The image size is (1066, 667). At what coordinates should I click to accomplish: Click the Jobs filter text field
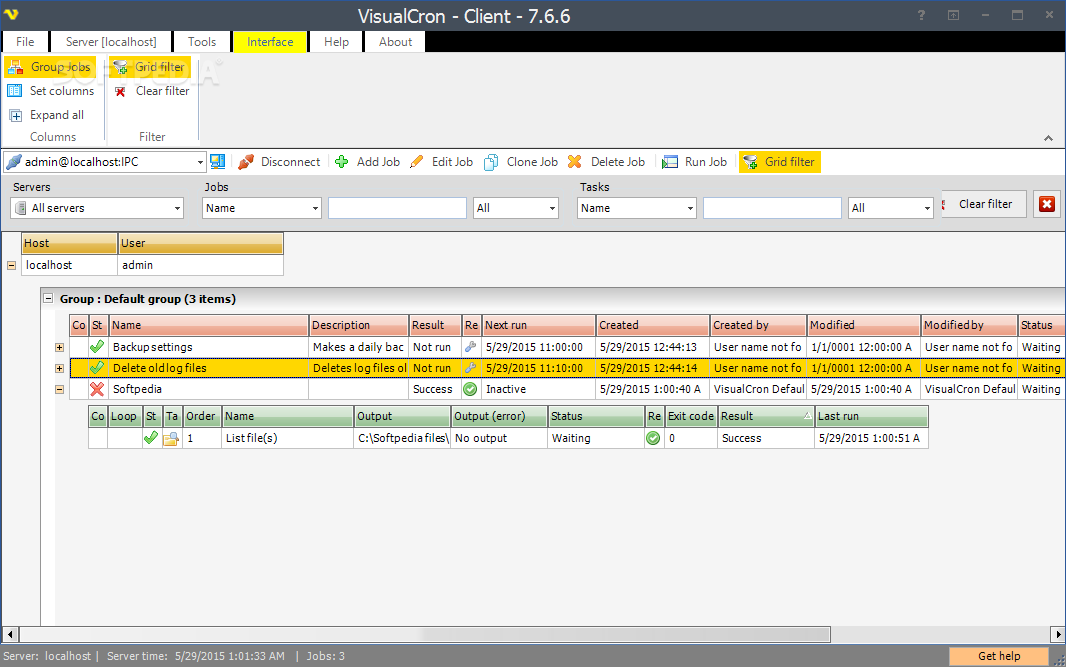coord(397,208)
